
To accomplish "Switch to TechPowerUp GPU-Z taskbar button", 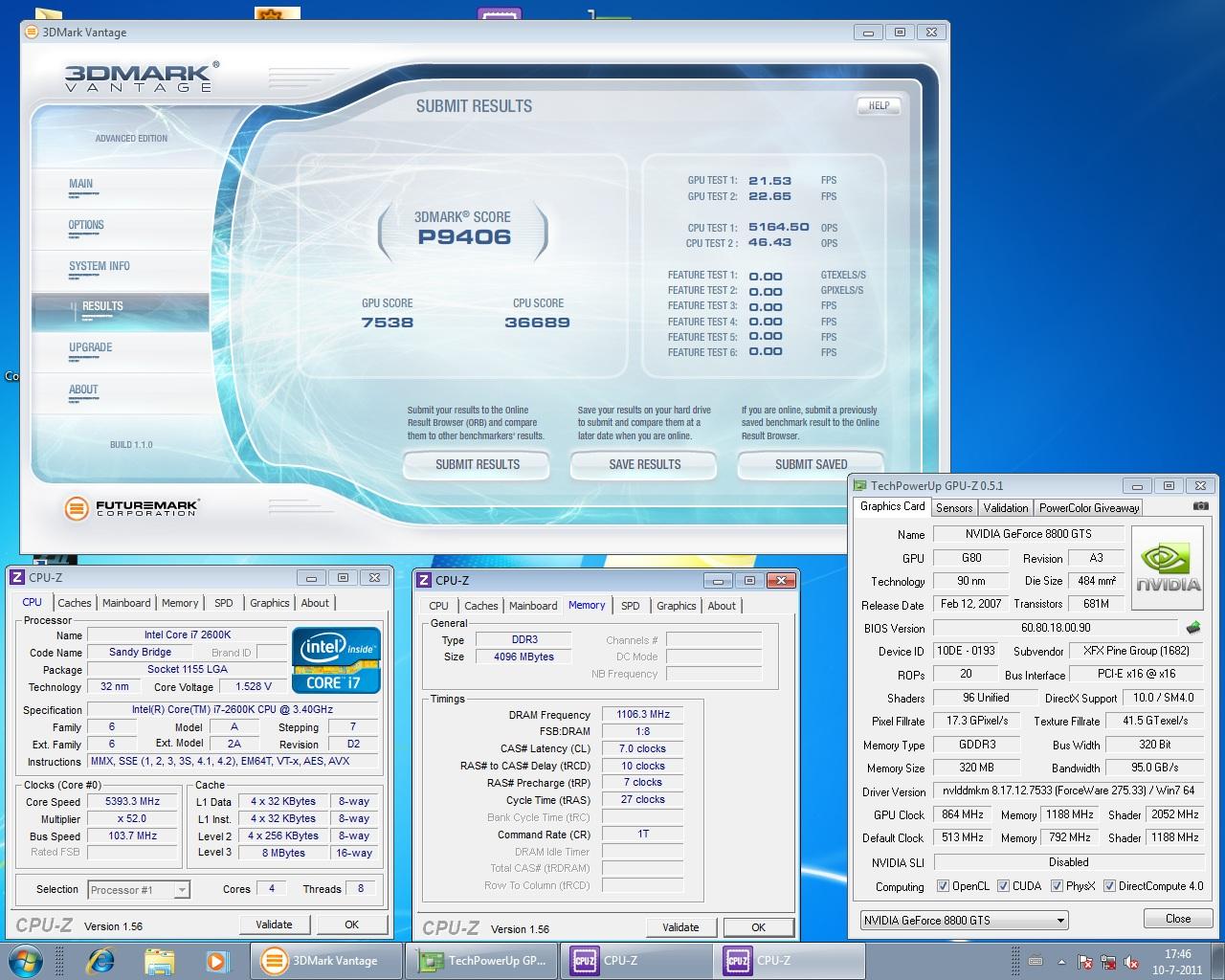I will coord(482,960).
